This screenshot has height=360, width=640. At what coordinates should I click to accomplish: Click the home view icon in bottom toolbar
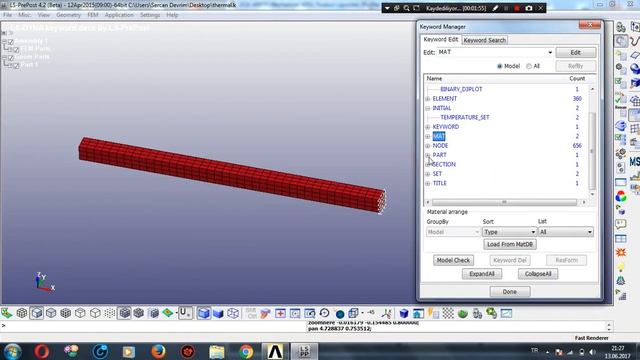pyautogui.click(x=418, y=313)
